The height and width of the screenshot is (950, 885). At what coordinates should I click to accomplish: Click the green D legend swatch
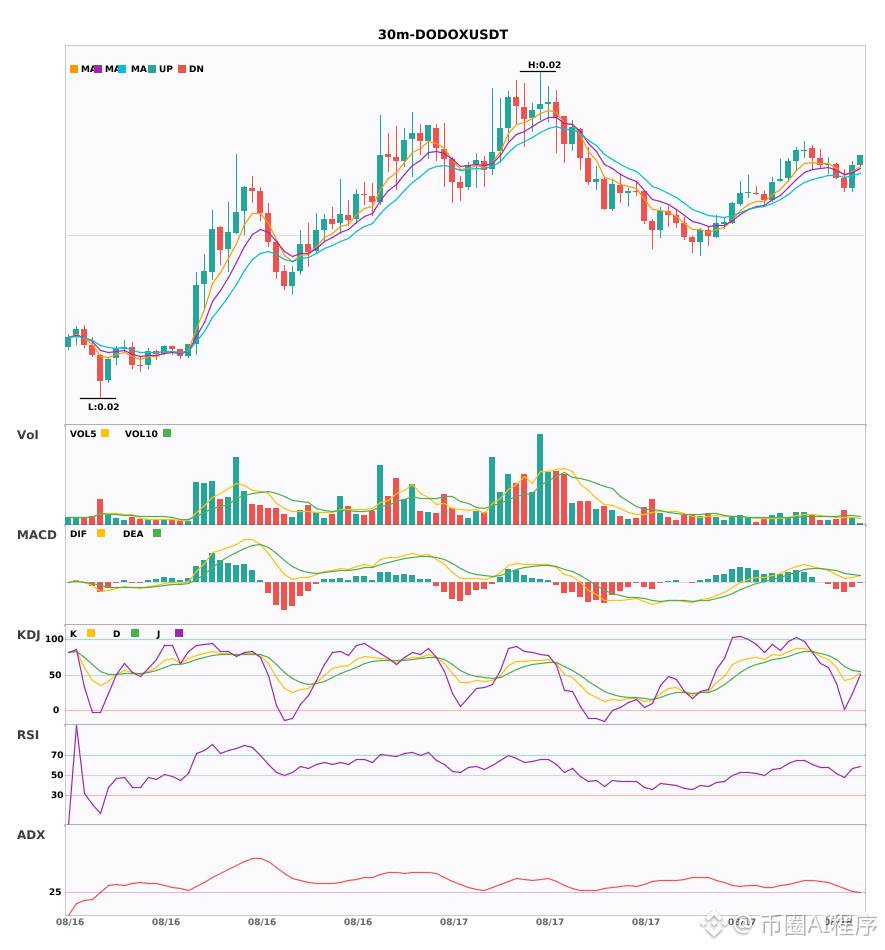(x=135, y=633)
